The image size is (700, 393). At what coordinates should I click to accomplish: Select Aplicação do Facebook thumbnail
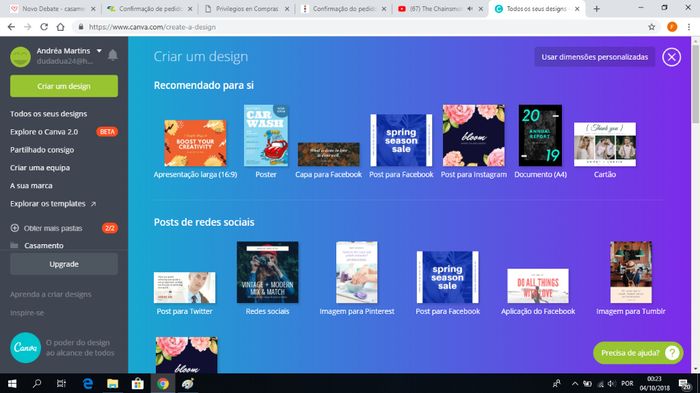538,286
